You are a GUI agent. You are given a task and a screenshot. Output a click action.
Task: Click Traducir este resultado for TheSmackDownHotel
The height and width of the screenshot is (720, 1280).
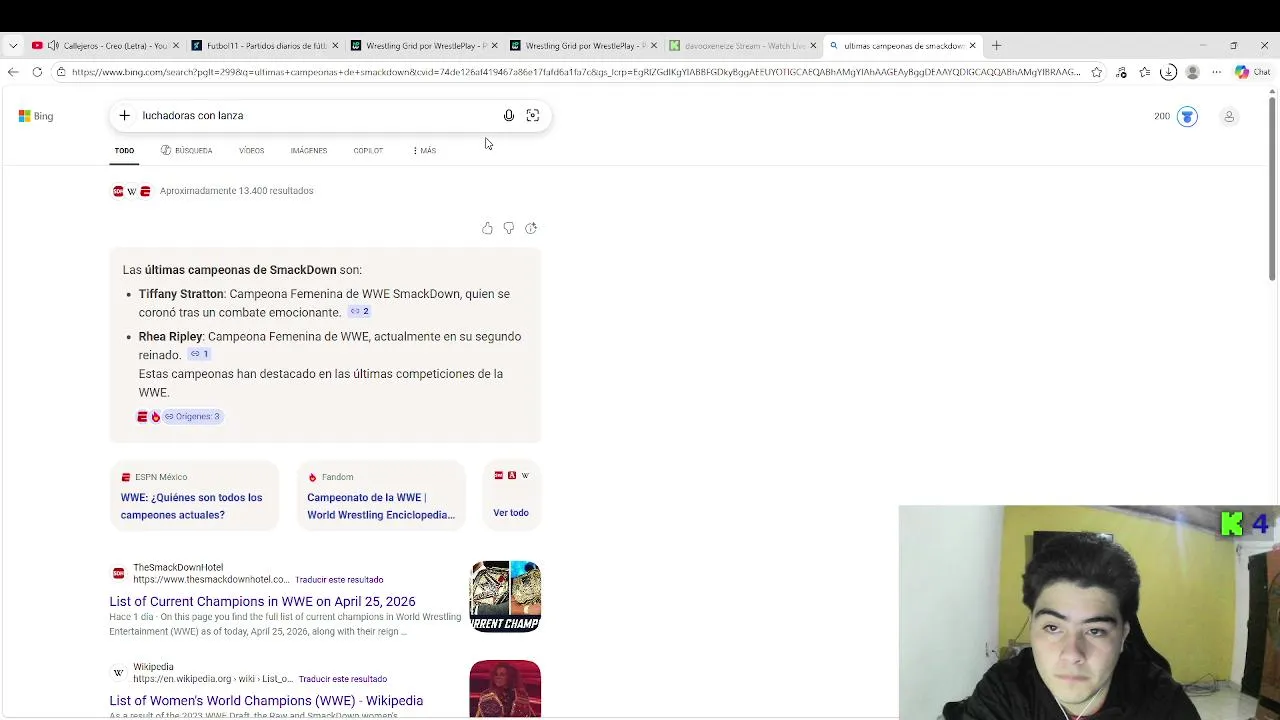340,580
